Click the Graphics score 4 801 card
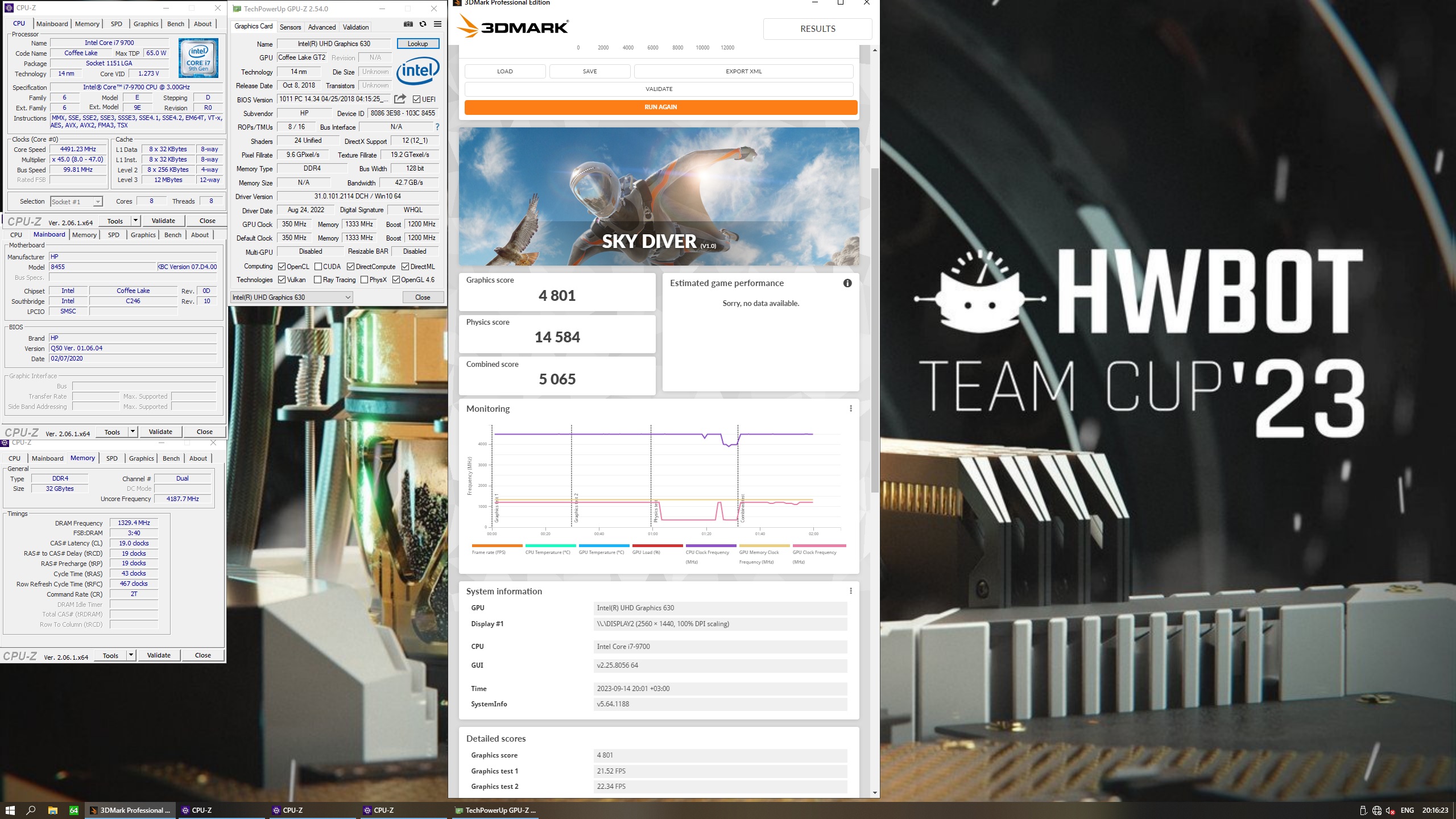Viewport: 1456px width, 819px height. pos(557,292)
